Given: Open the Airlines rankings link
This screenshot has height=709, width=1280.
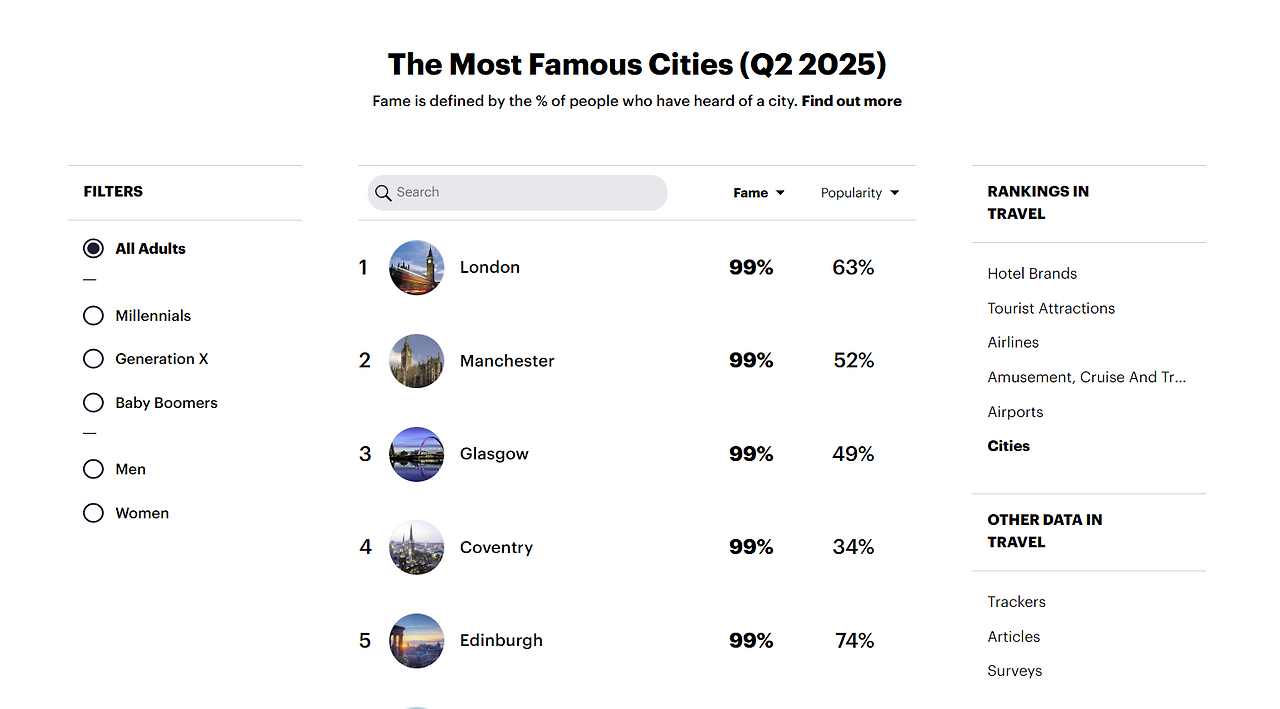Looking at the screenshot, I should pyautogui.click(x=1013, y=343).
